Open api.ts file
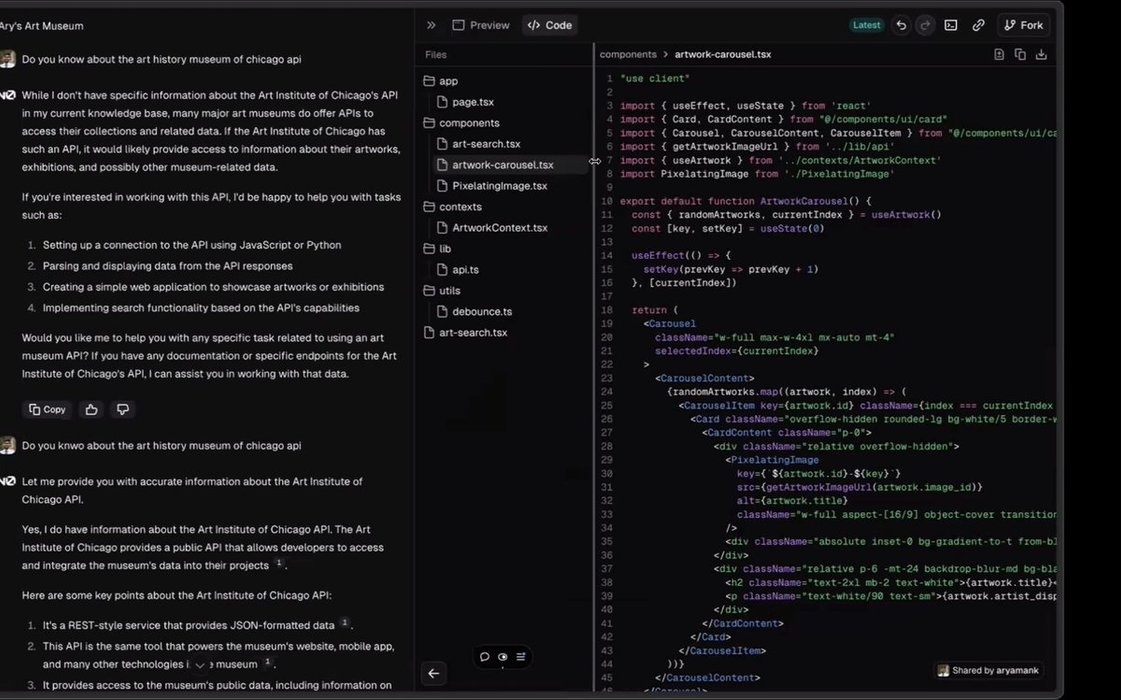Viewport: 1121px width, 700px height. coord(458,270)
